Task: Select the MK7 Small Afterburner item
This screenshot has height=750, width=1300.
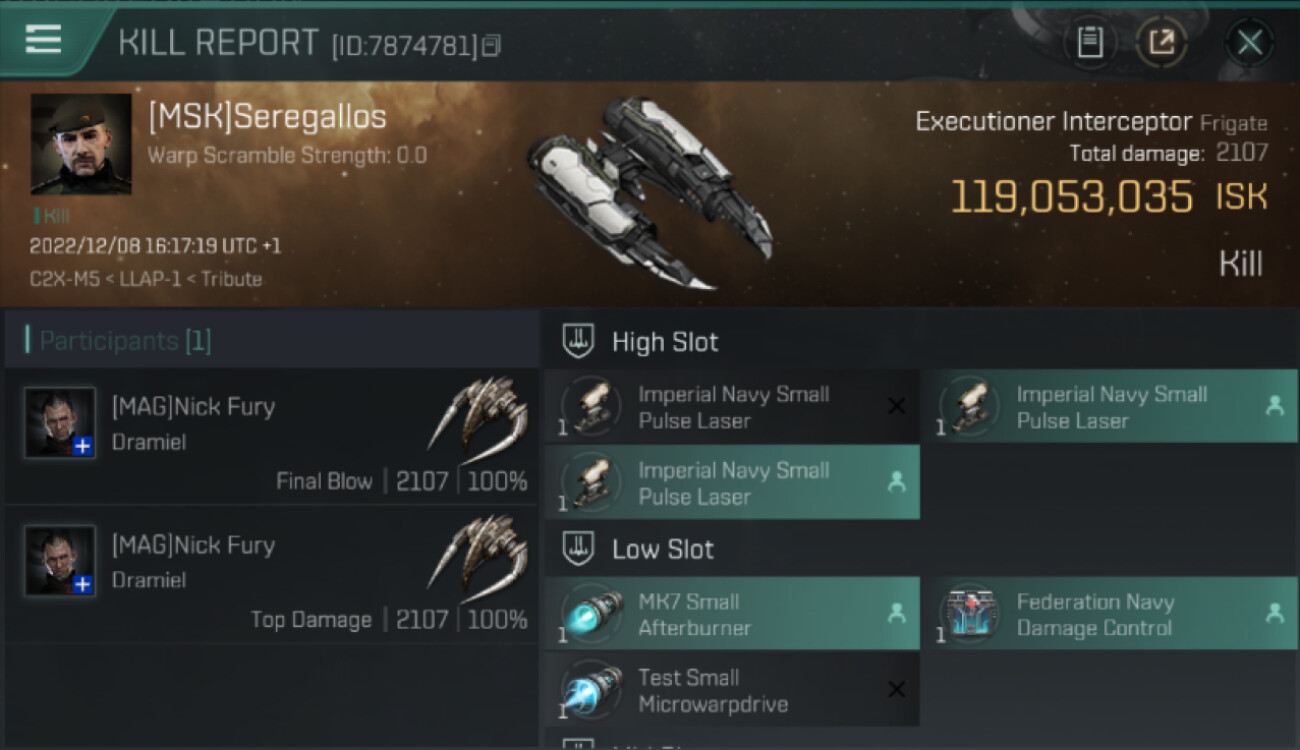Action: (732, 614)
